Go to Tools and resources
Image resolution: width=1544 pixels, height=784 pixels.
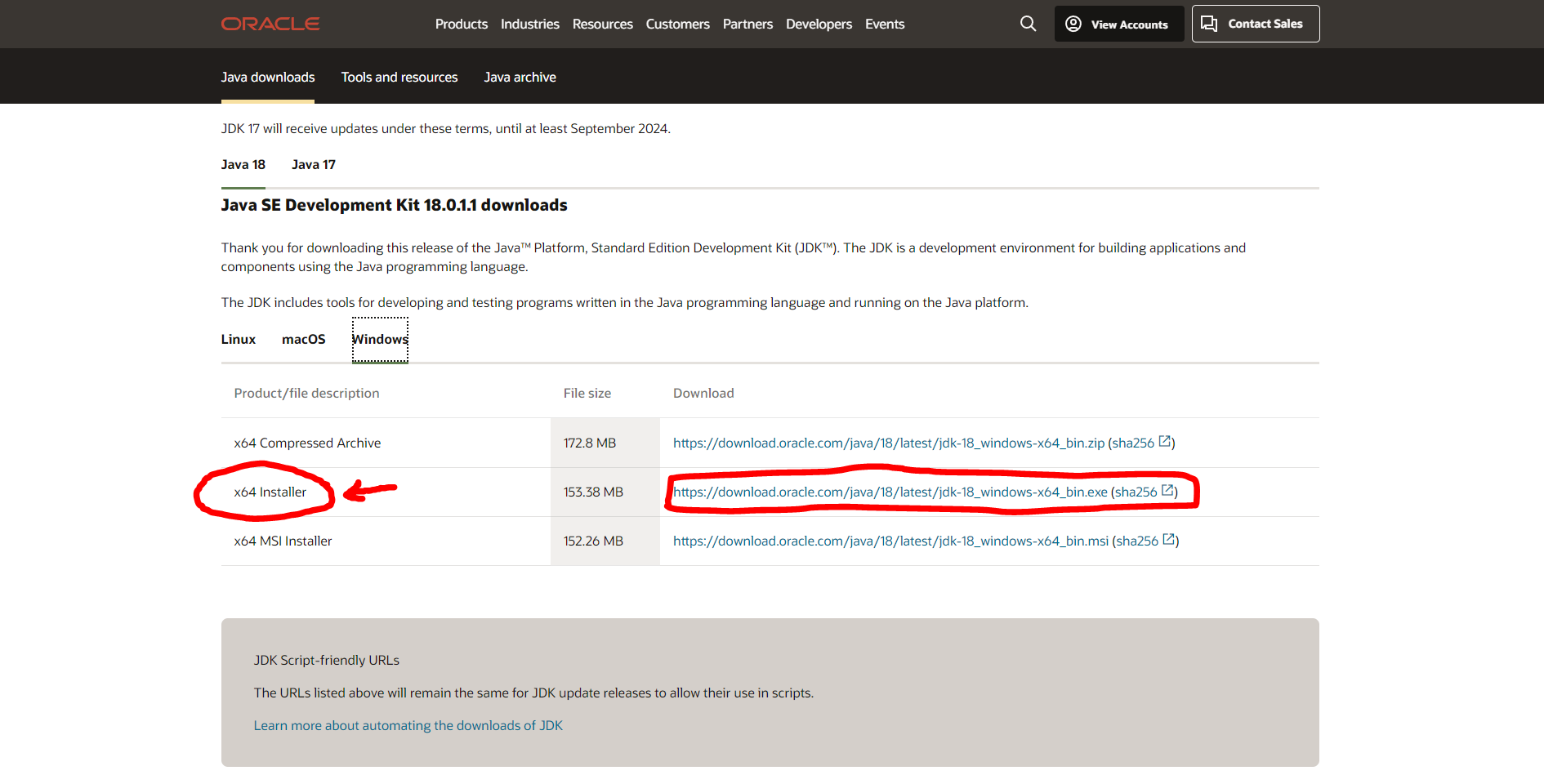tap(399, 77)
